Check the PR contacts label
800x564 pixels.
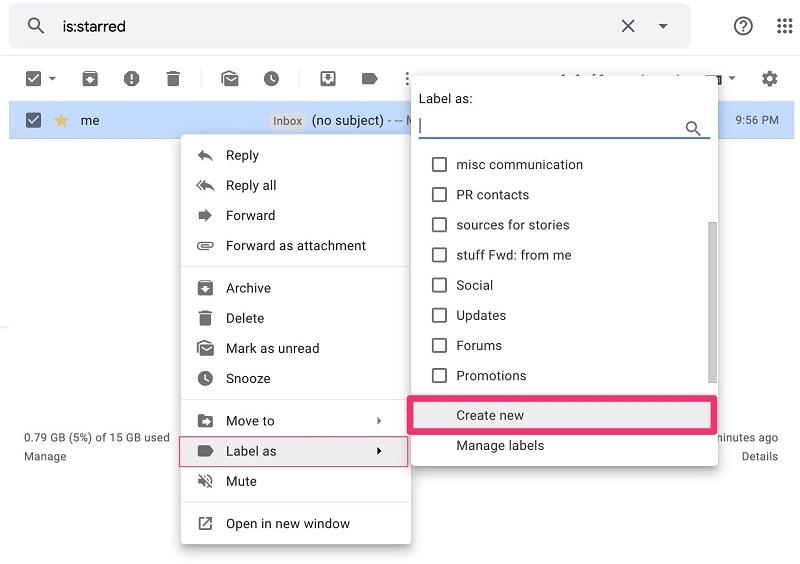pyautogui.click(x=439, y=194)
